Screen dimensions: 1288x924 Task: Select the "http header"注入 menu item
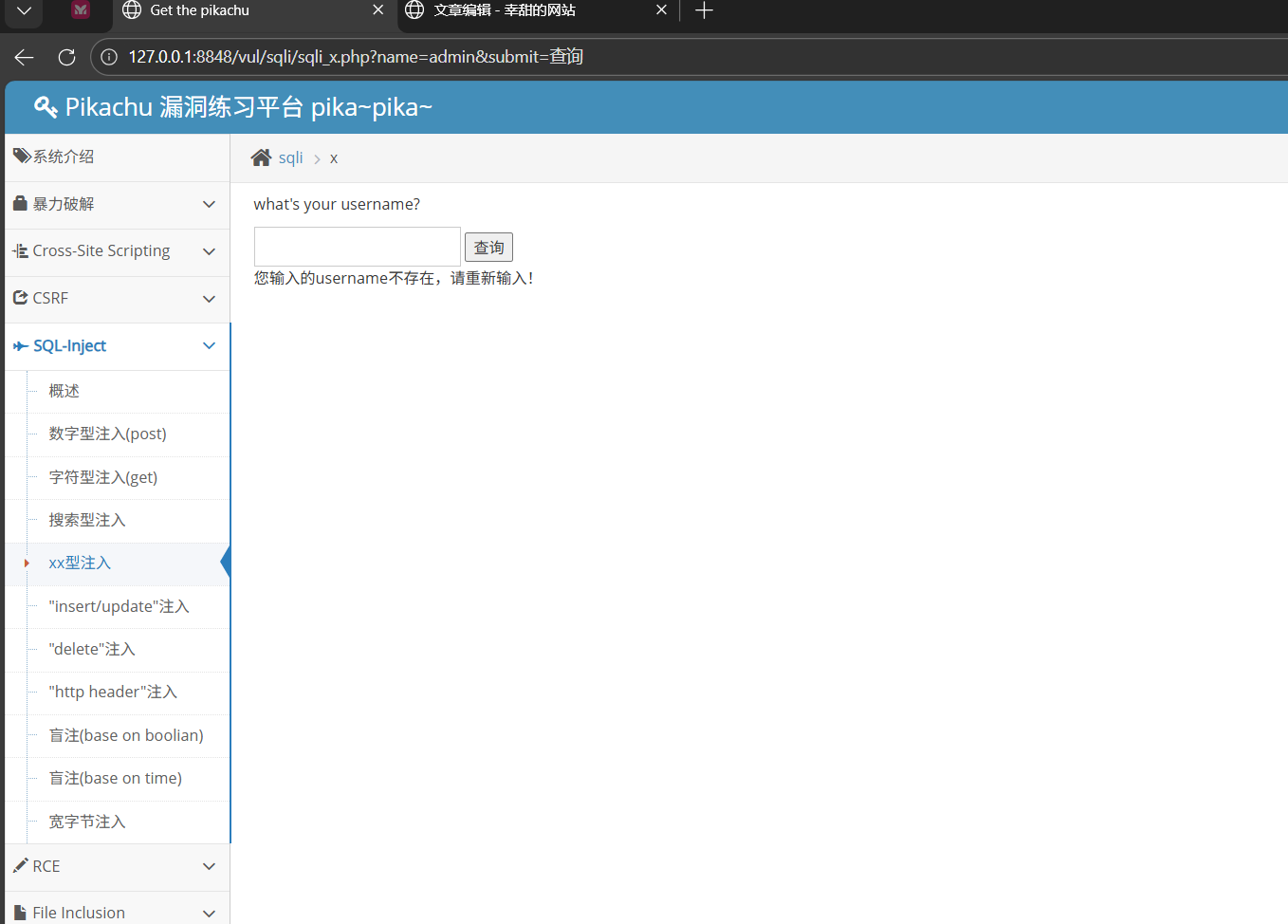[x=113, y=693]
